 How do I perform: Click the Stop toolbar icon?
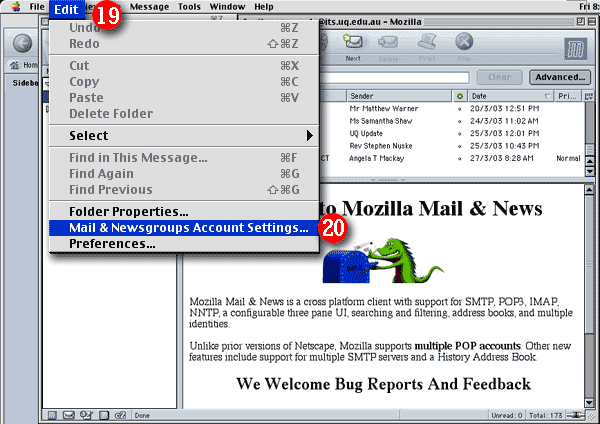point(464,44)
